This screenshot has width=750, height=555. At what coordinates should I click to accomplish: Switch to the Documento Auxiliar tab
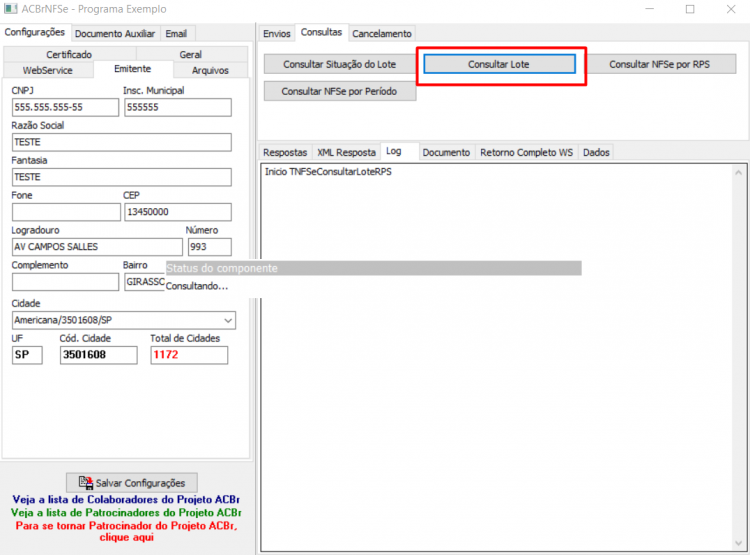click(115, 33)
